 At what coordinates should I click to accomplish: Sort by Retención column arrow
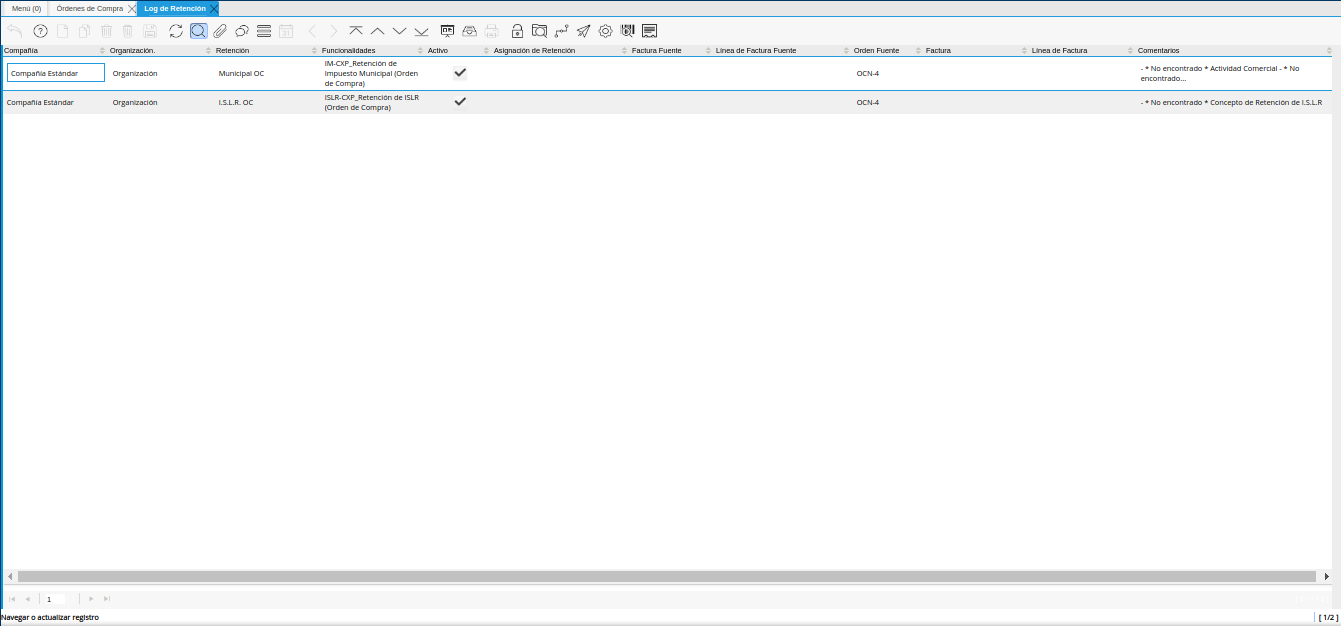[x=314, y=50]
